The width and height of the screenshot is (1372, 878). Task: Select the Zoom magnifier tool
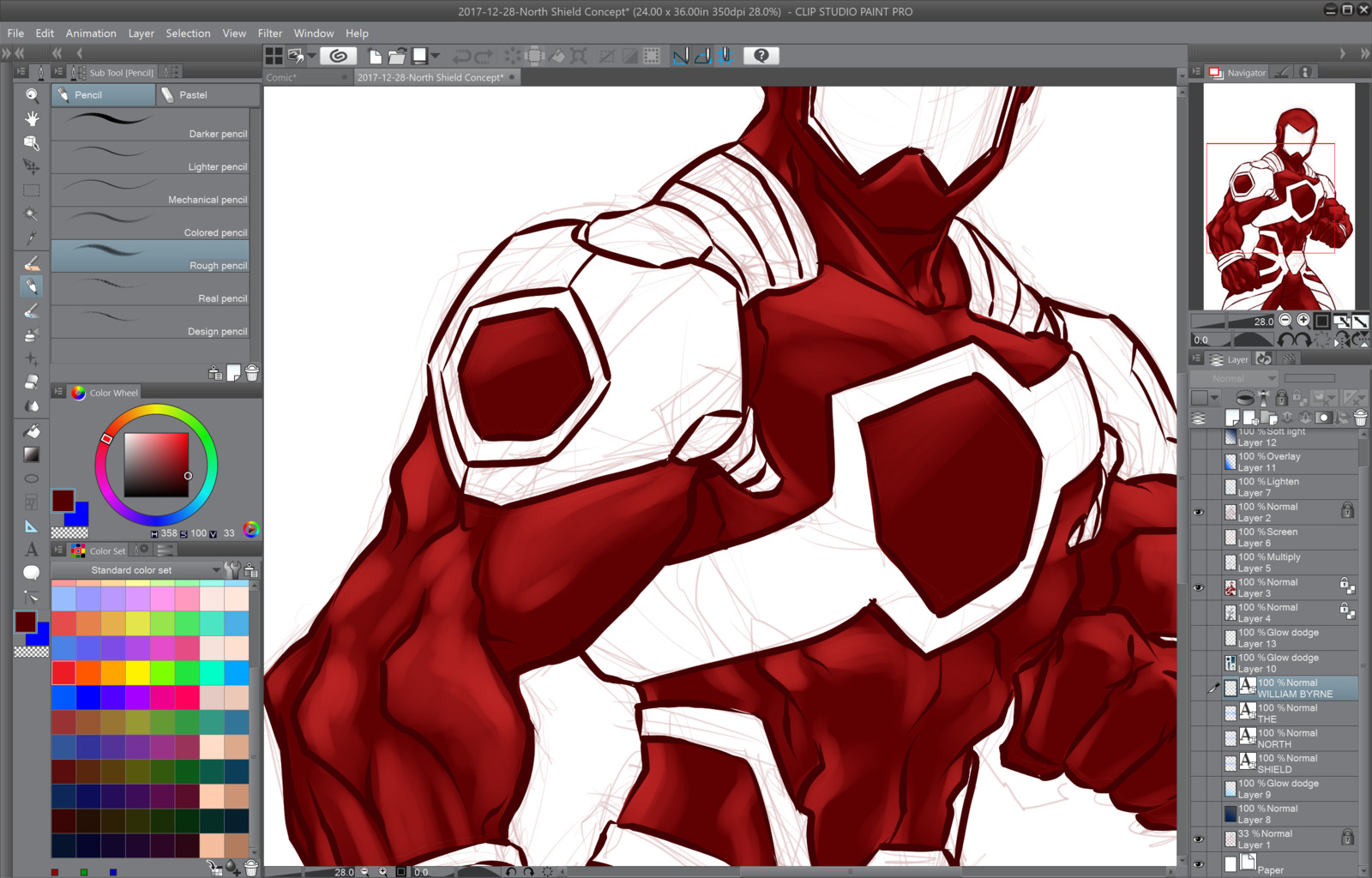click(32, 95)
